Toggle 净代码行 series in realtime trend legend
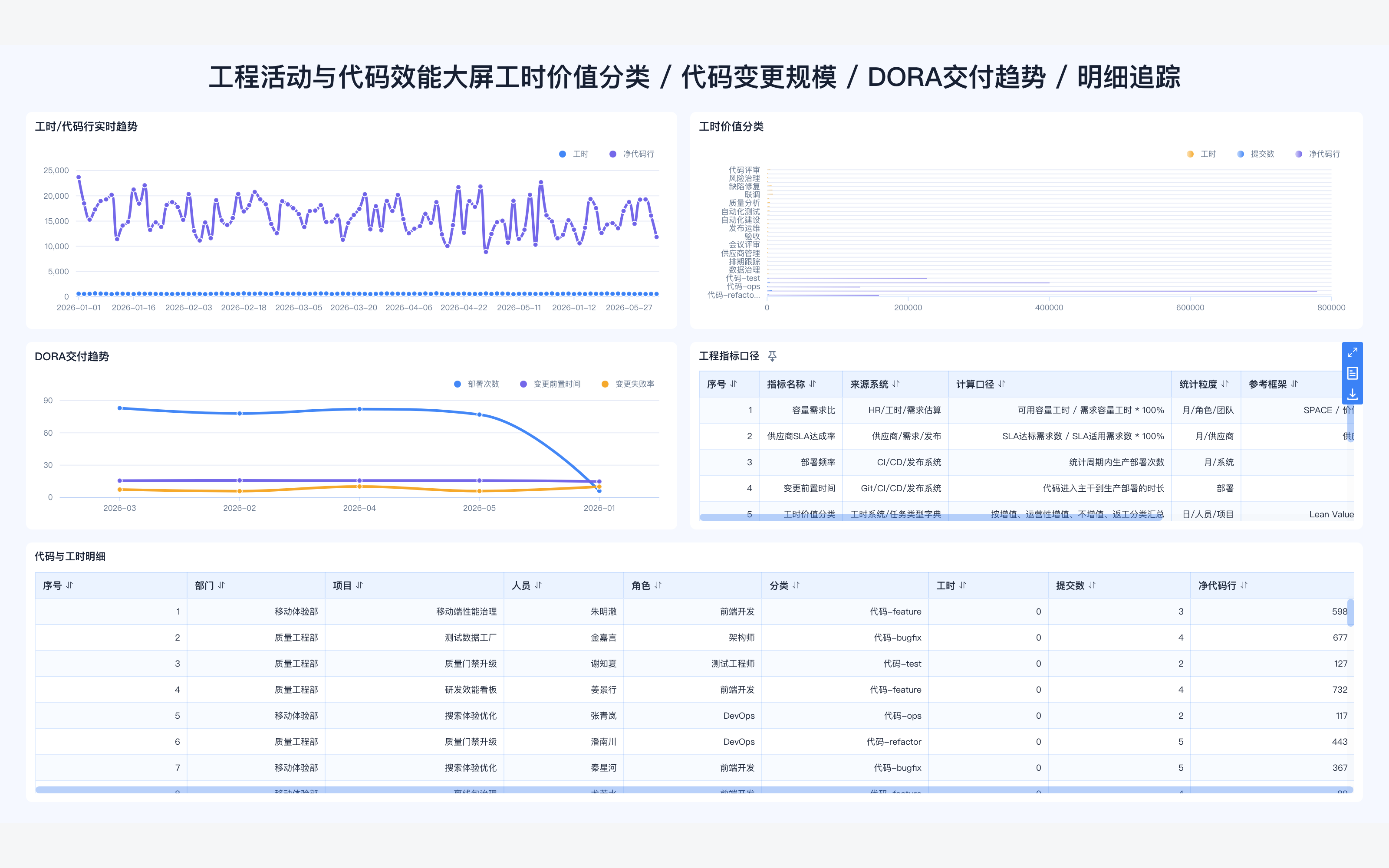This screenshot has width=1389, height=868. pyautogui.click(x=632, y=154)
